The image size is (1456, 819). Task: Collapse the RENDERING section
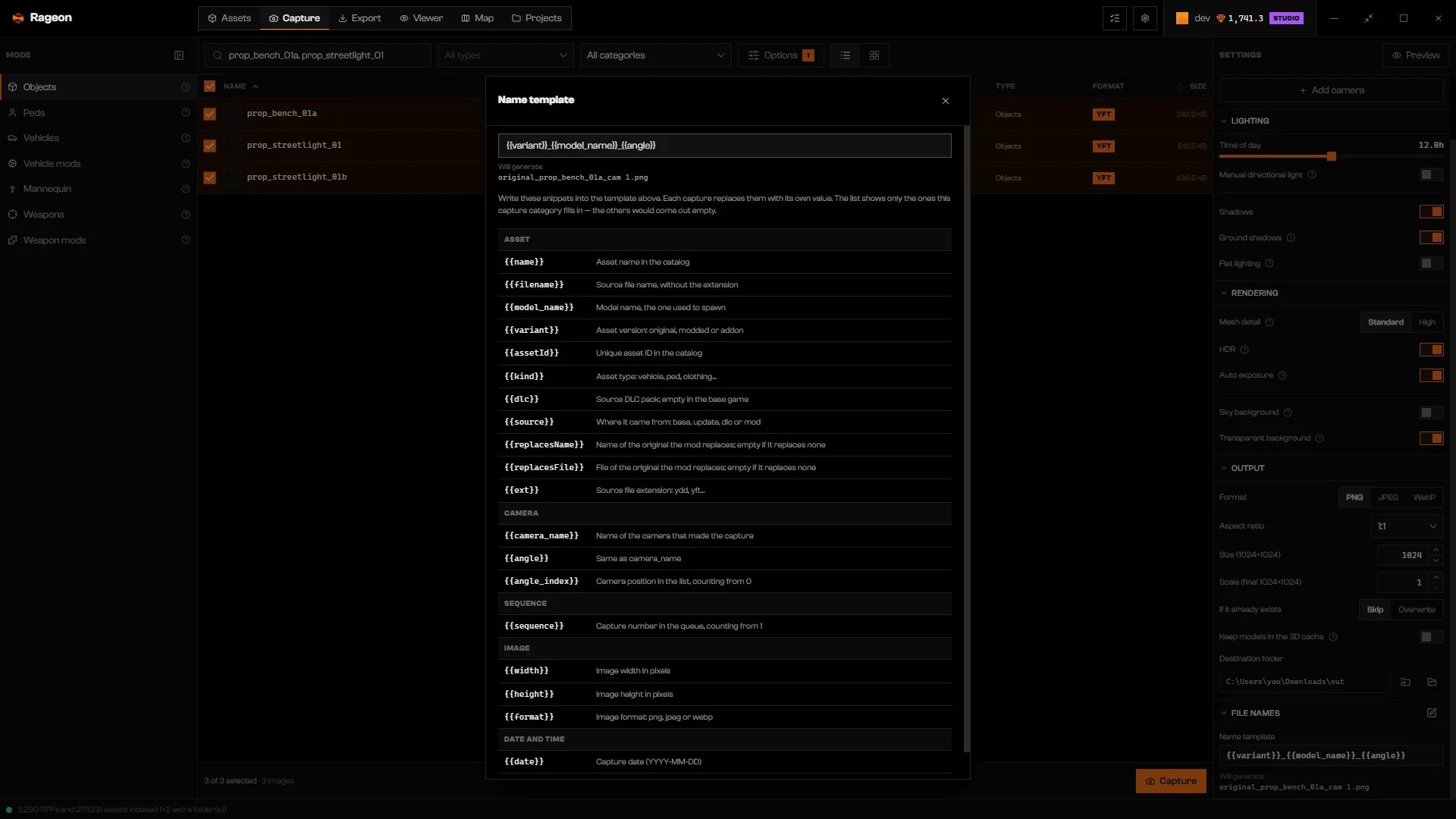(1248, 293)
